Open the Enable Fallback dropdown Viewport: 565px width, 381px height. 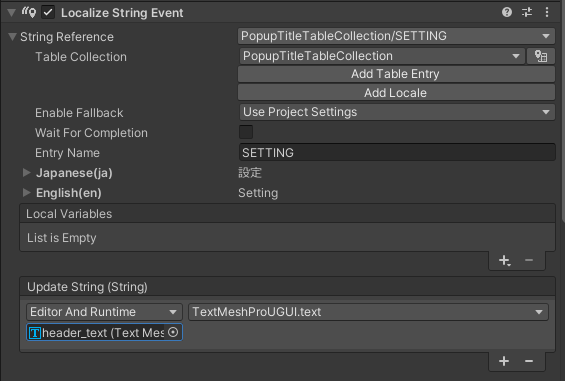(397, 112)
